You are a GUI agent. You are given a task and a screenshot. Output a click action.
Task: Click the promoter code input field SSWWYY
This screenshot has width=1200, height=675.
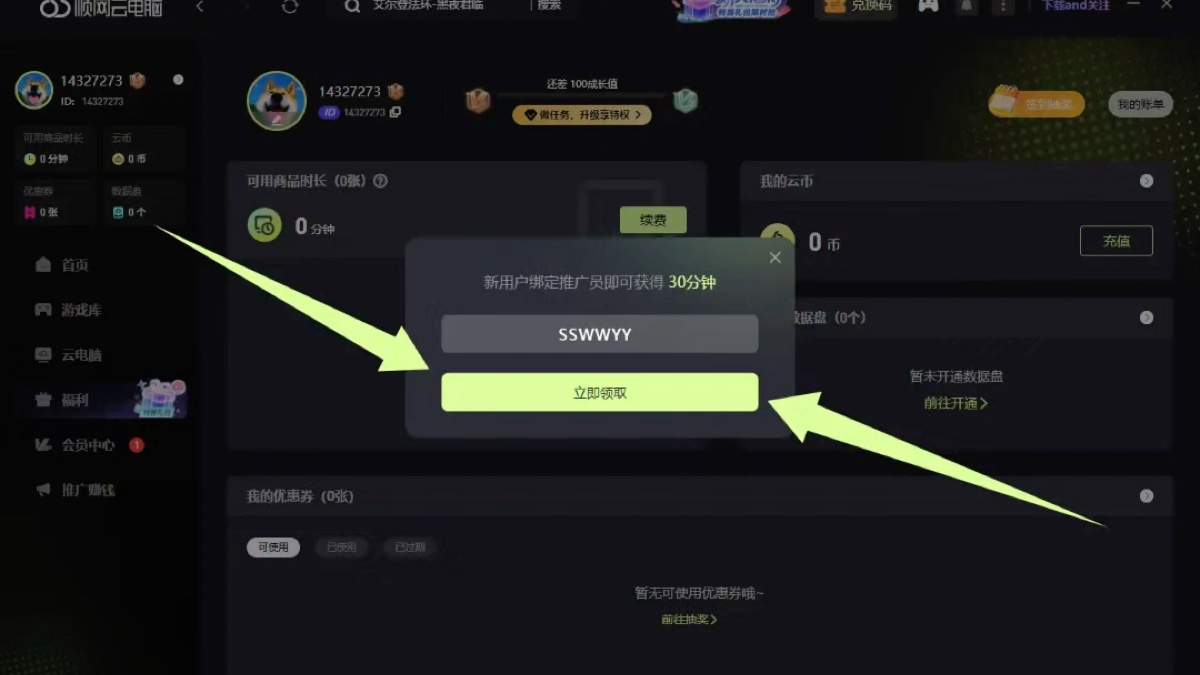tap(600, 334)
